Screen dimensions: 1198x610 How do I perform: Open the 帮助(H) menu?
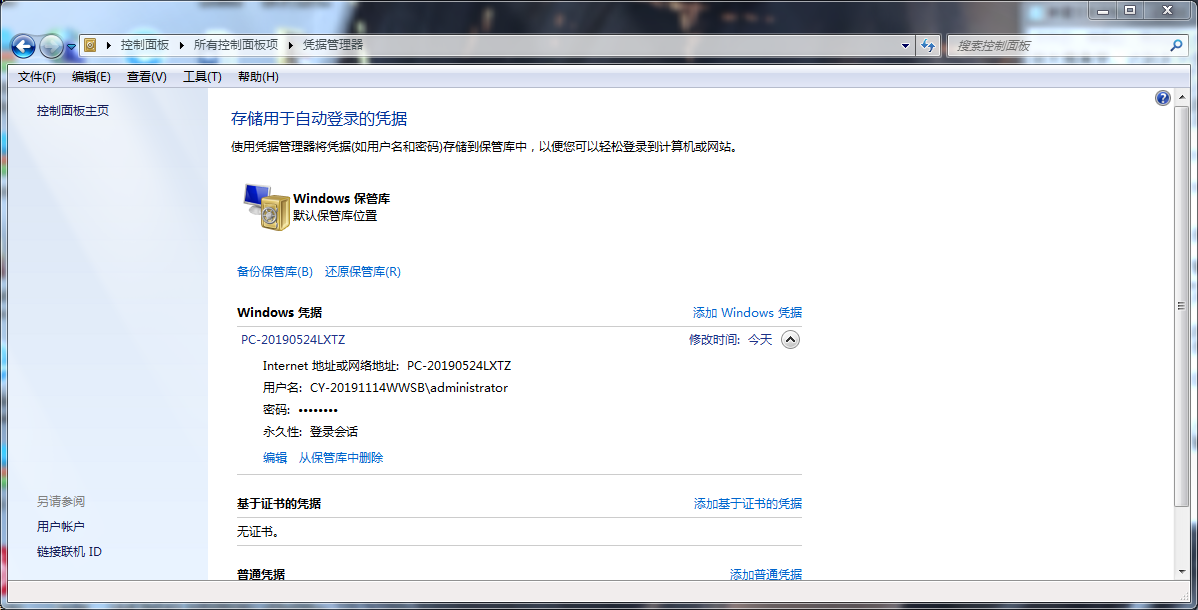[x=258, y=76]
